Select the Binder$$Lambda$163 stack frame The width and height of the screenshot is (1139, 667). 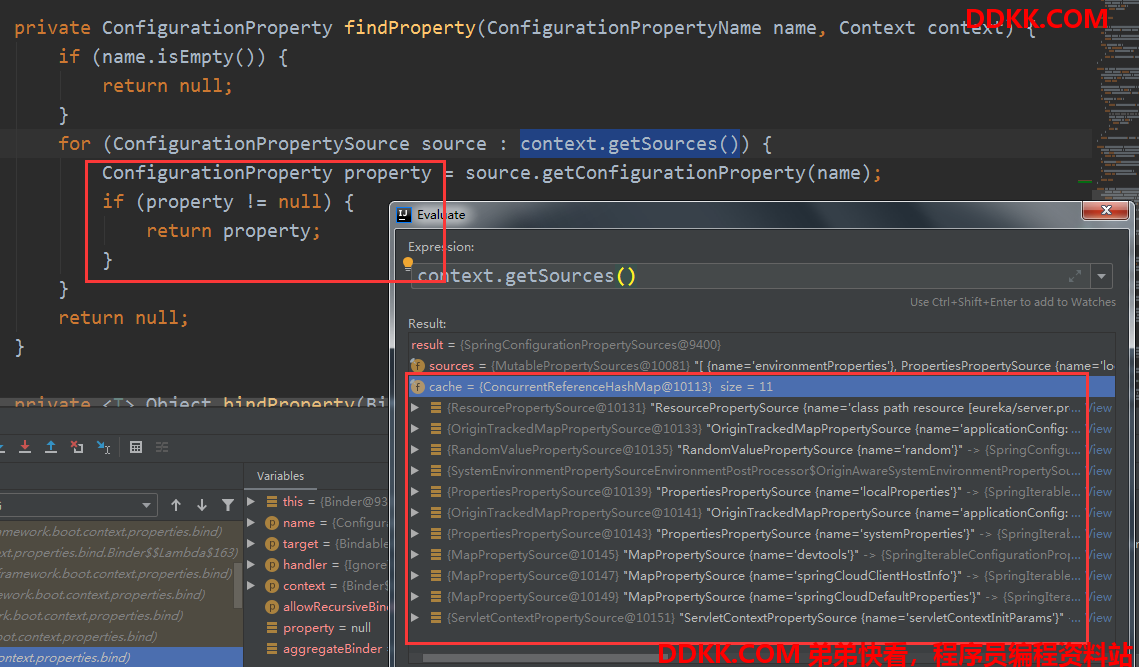tap(119, 552)
